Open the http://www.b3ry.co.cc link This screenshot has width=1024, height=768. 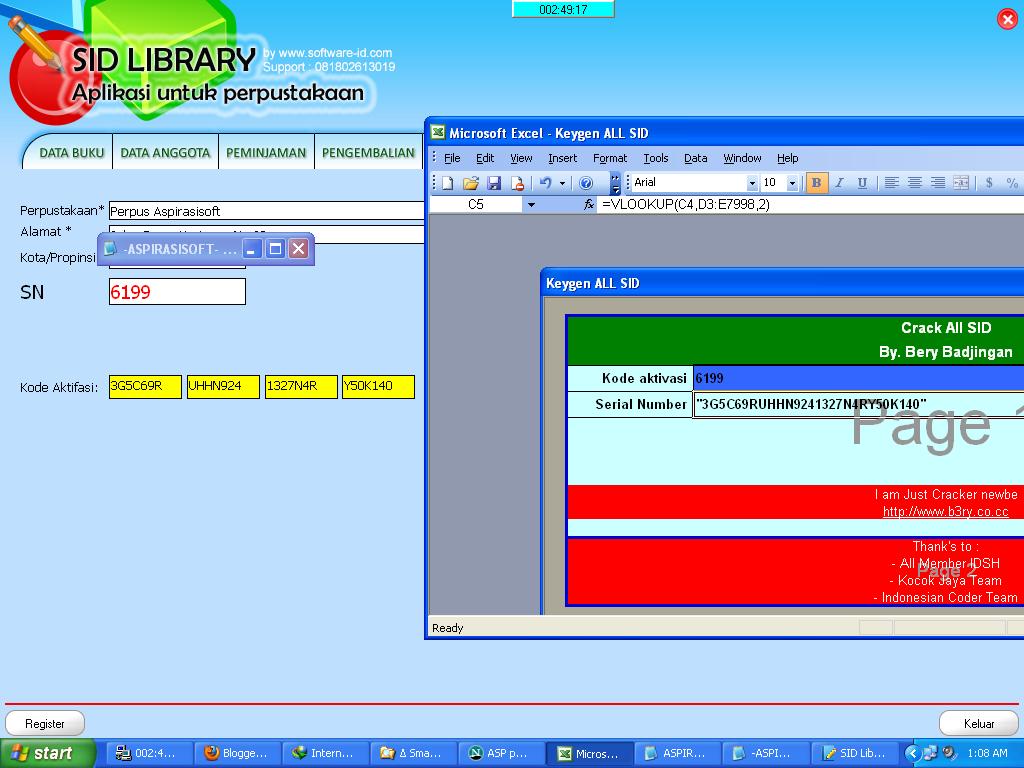click(945, 512)
